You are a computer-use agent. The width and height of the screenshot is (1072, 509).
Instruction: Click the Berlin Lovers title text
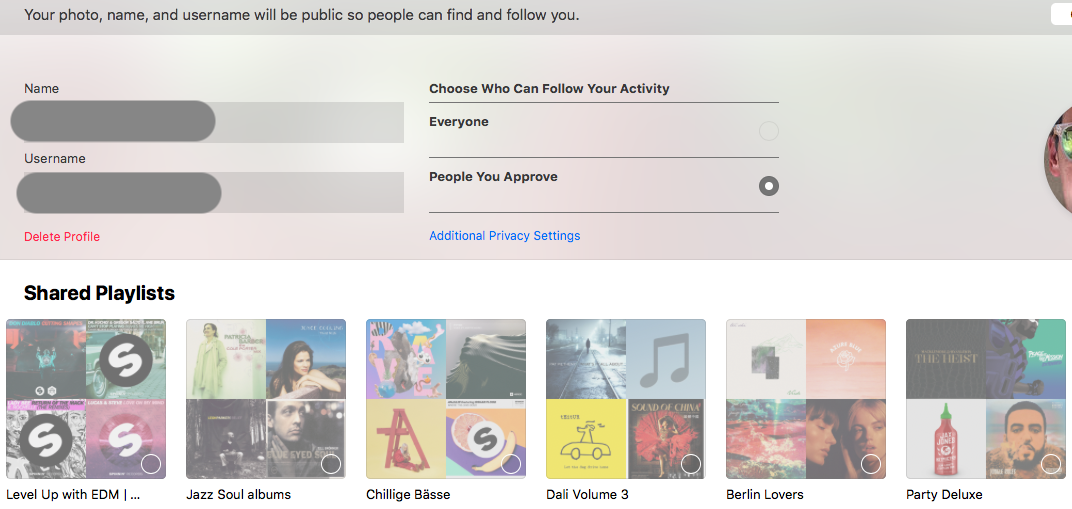tap(765, 495)
